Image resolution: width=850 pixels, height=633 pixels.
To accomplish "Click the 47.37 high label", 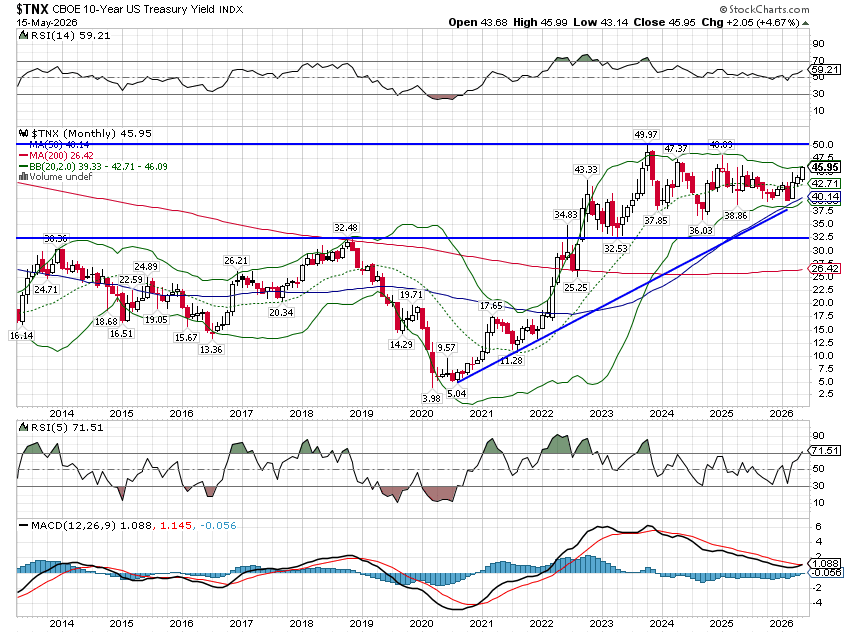I will pyautogui.click(x=676, y=148).
